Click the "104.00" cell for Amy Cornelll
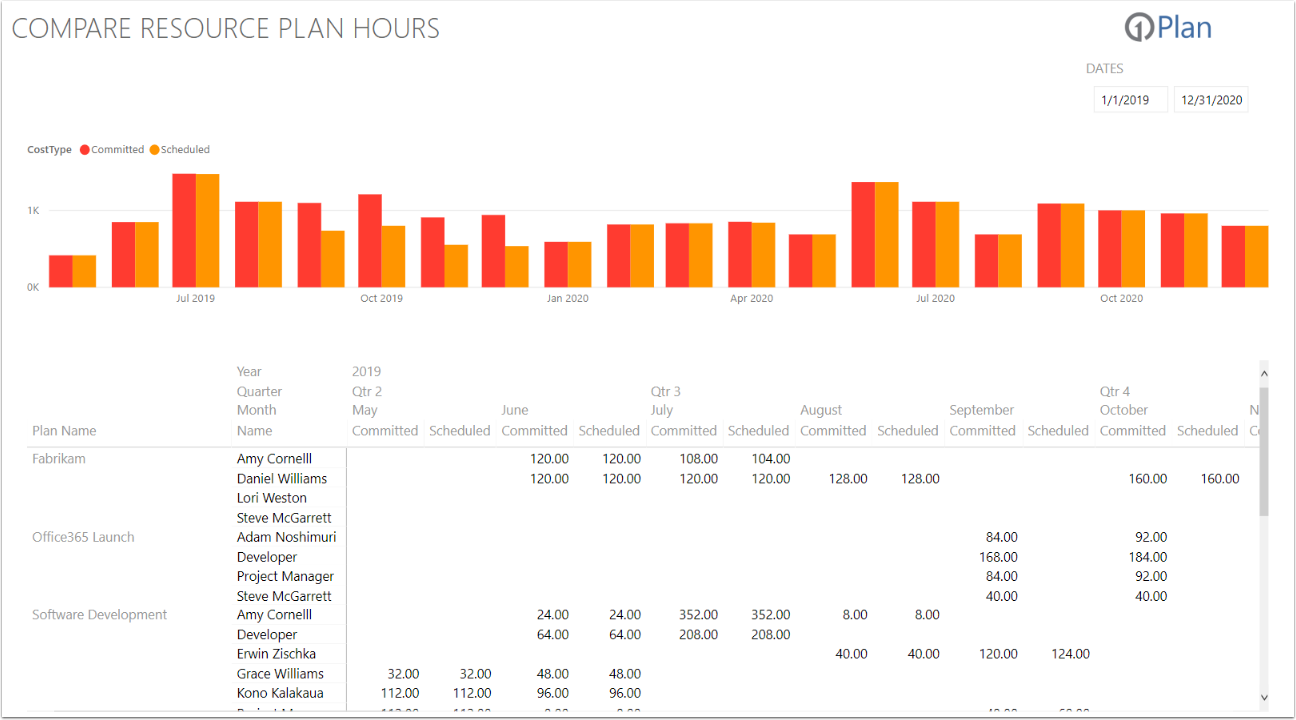Image resolution: width=1296 pixels, height=720 pixels. click(771, 459)
